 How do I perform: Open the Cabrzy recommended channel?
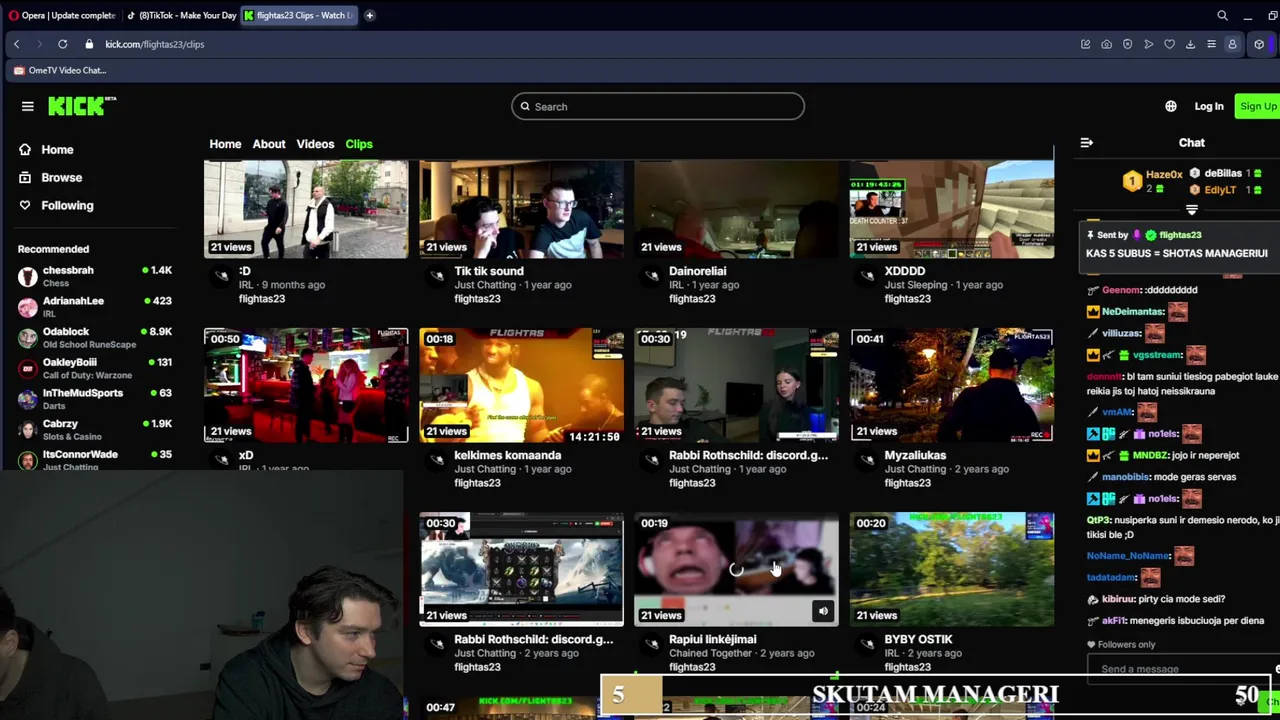pos(95,429)
